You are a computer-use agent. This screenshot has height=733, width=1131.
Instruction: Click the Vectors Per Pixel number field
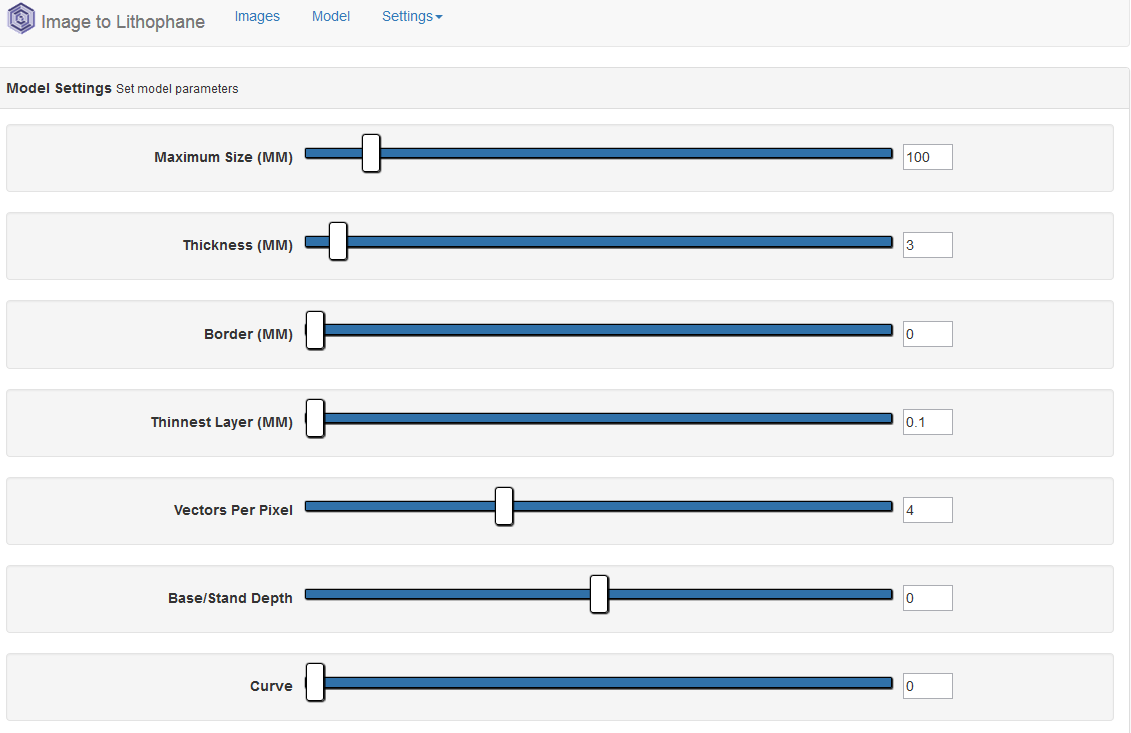pyautogui.click(x=927, y=510)
